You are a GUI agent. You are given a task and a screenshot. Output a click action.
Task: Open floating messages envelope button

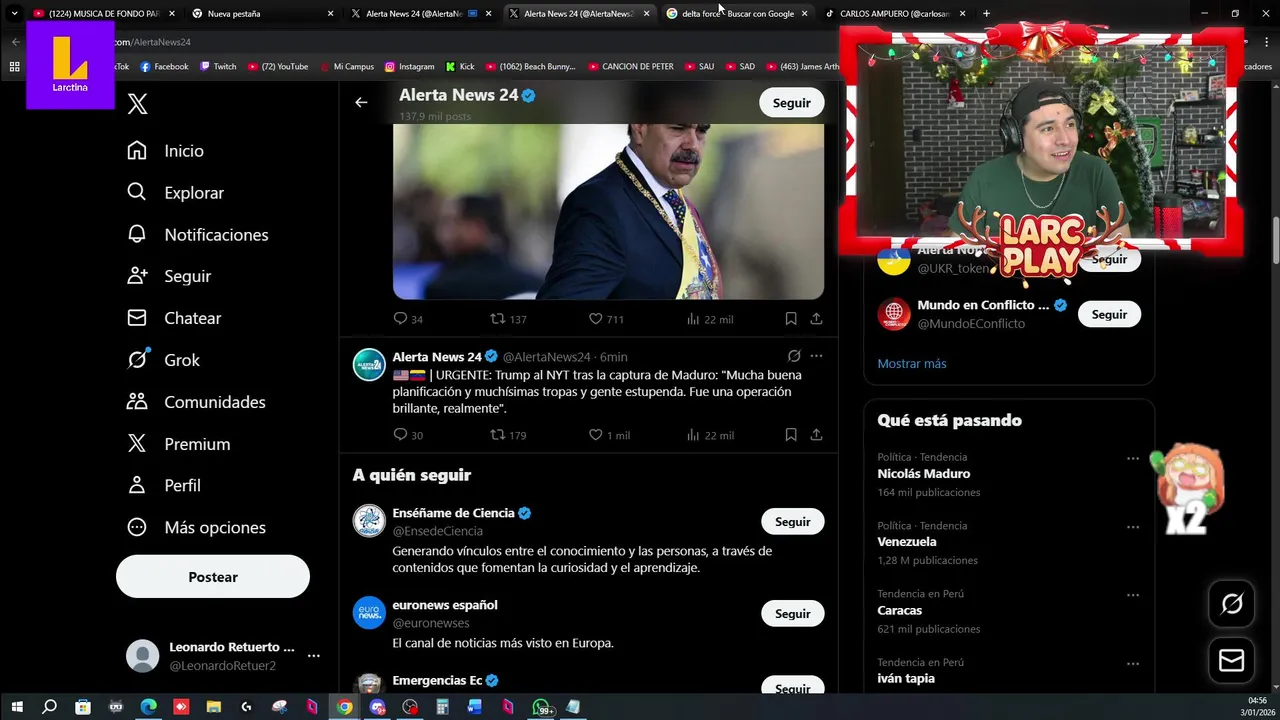coord(1232,660)
